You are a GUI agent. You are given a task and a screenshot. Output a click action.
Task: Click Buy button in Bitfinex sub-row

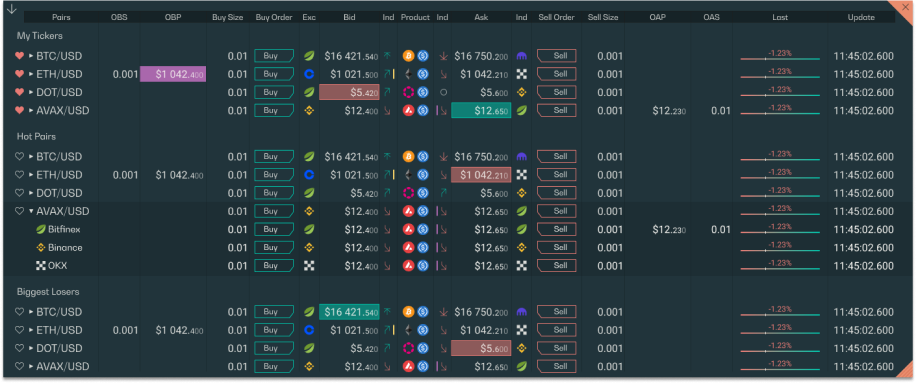[273, 229]
